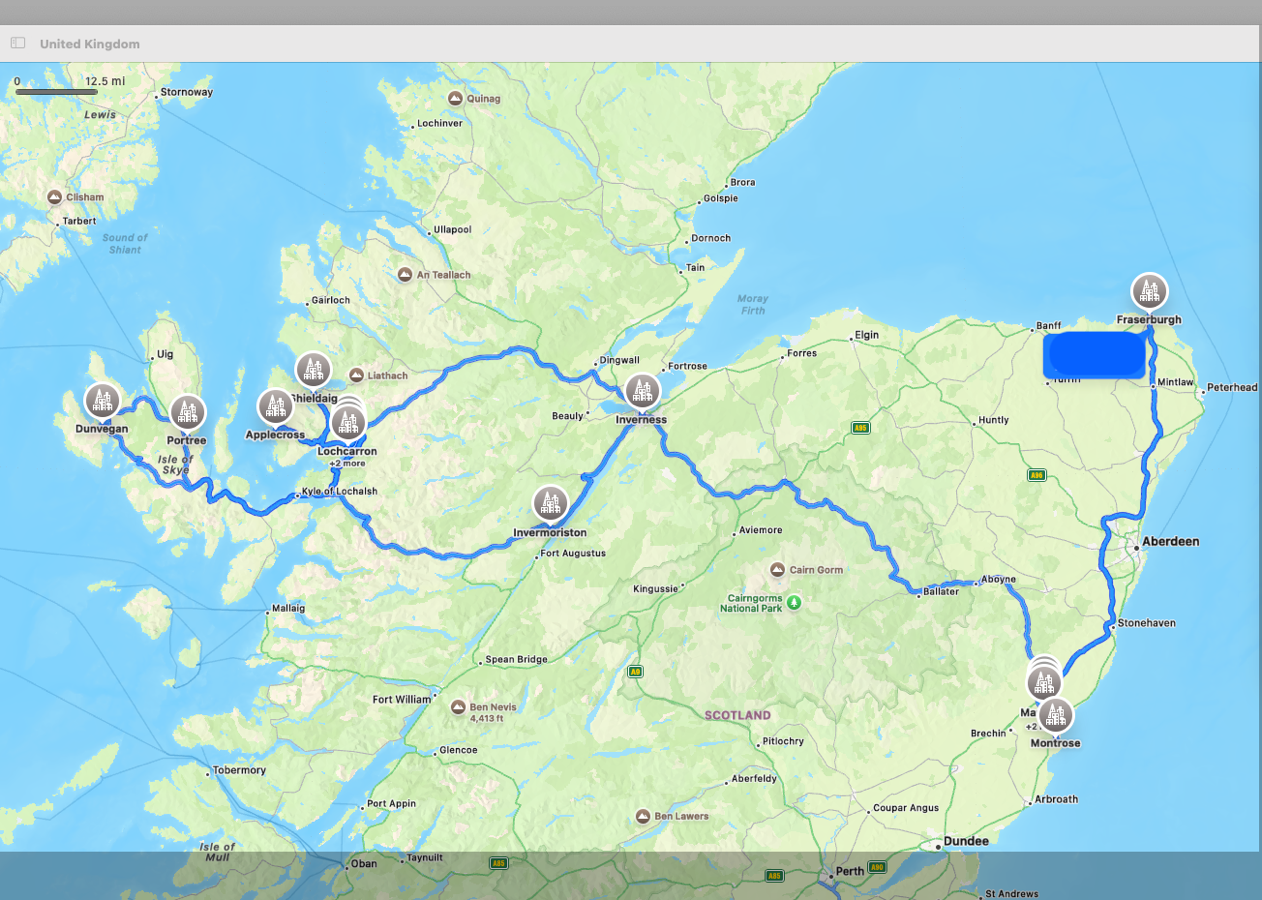The image size is (1262, 900).
Task: Click the Mallaig town label
Action: click(x=288, y=609)
